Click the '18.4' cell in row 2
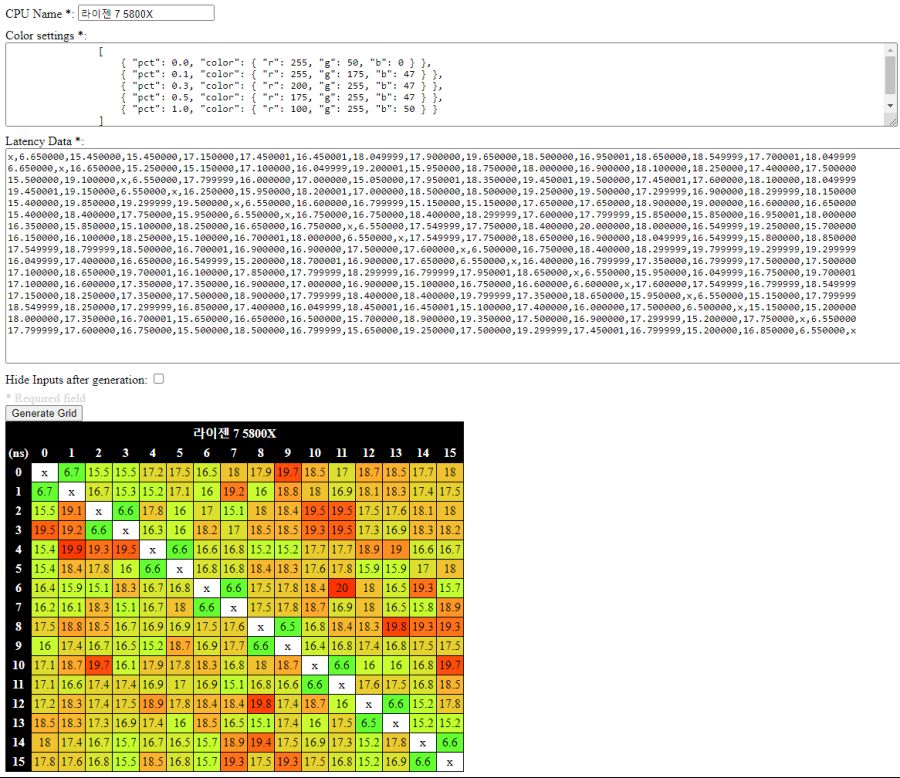 click(x=288, y=511)
